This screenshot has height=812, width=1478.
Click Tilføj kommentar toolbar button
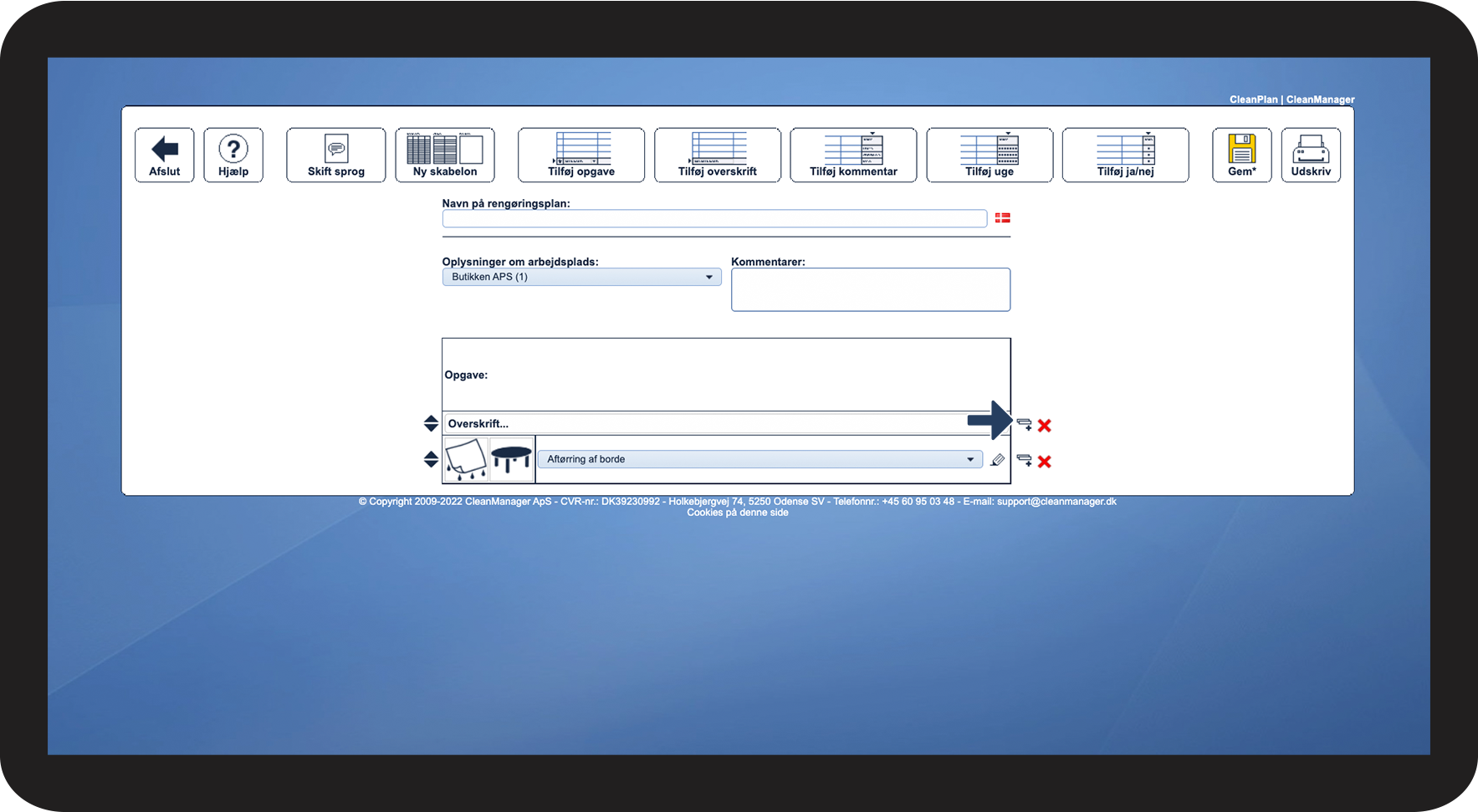tap(853, 155)
